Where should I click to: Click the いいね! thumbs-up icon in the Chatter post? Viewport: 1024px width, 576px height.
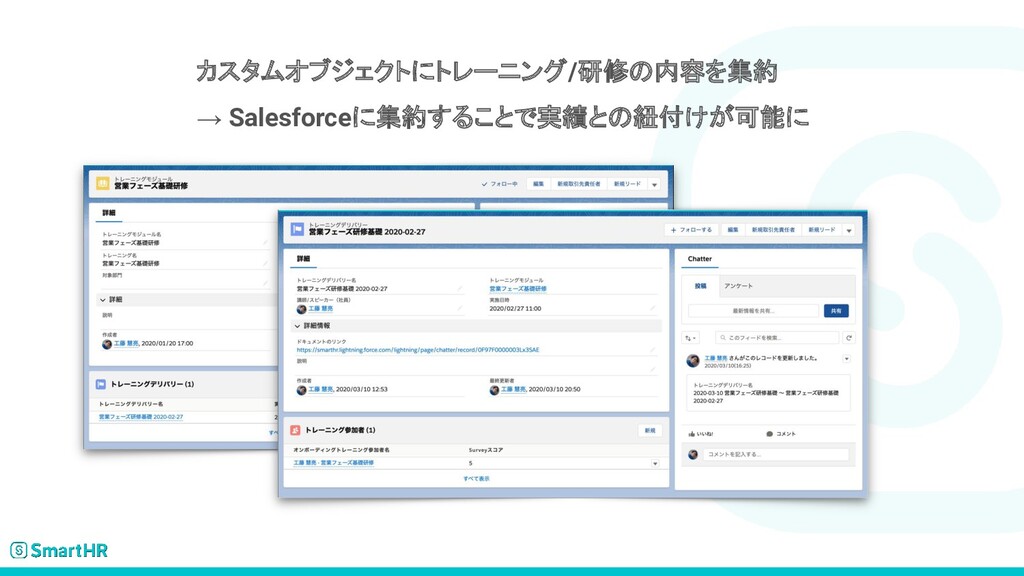(692, 434)
